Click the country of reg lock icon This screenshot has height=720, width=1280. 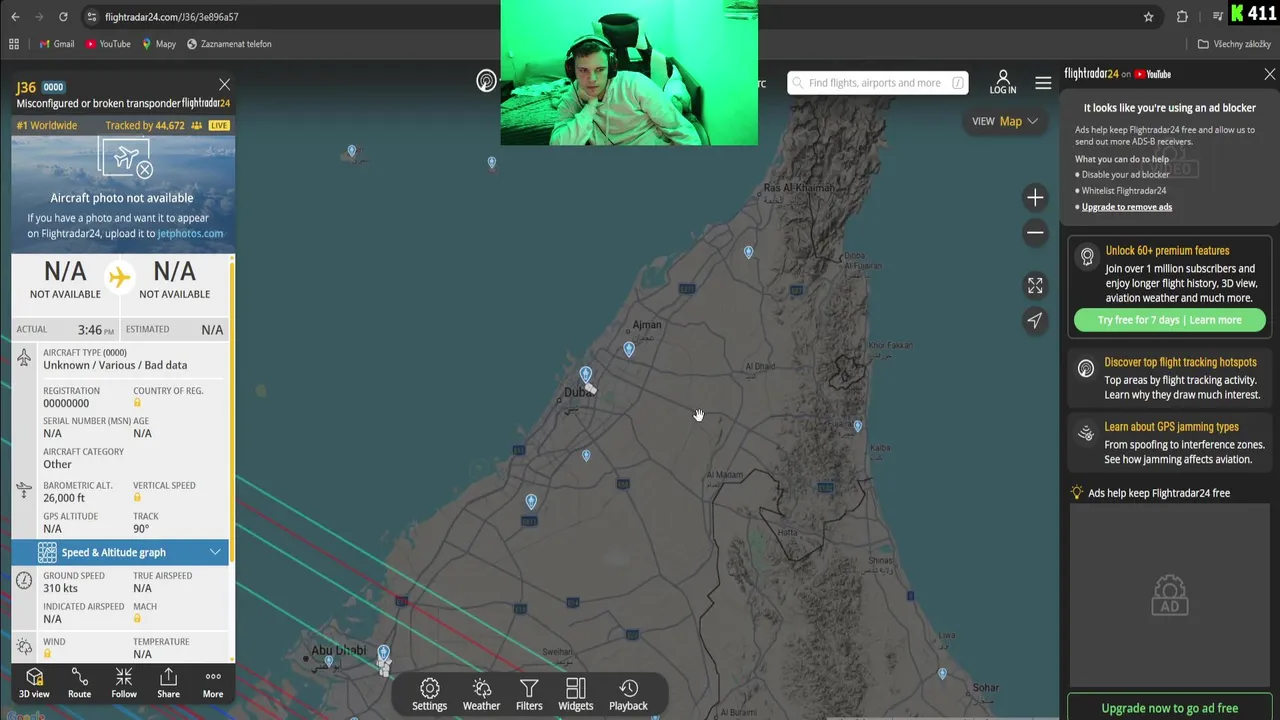coord(137,403)
